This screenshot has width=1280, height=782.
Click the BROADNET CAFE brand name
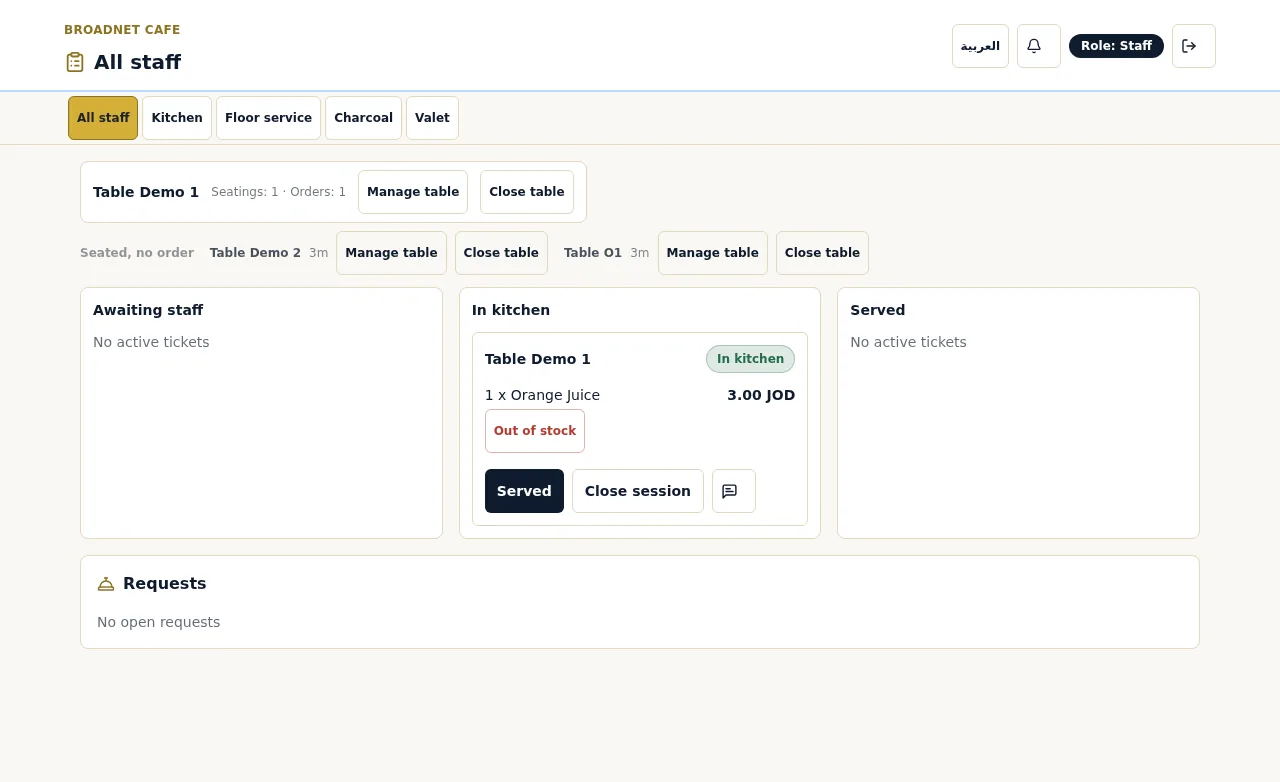click(122, 30)
